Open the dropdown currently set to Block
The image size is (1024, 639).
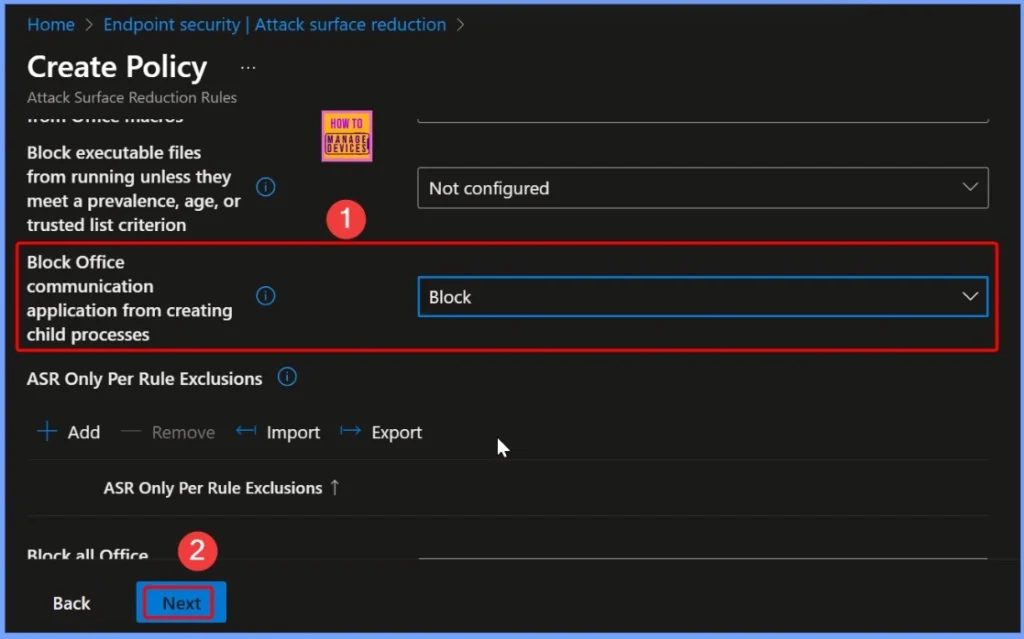(702, 297)
